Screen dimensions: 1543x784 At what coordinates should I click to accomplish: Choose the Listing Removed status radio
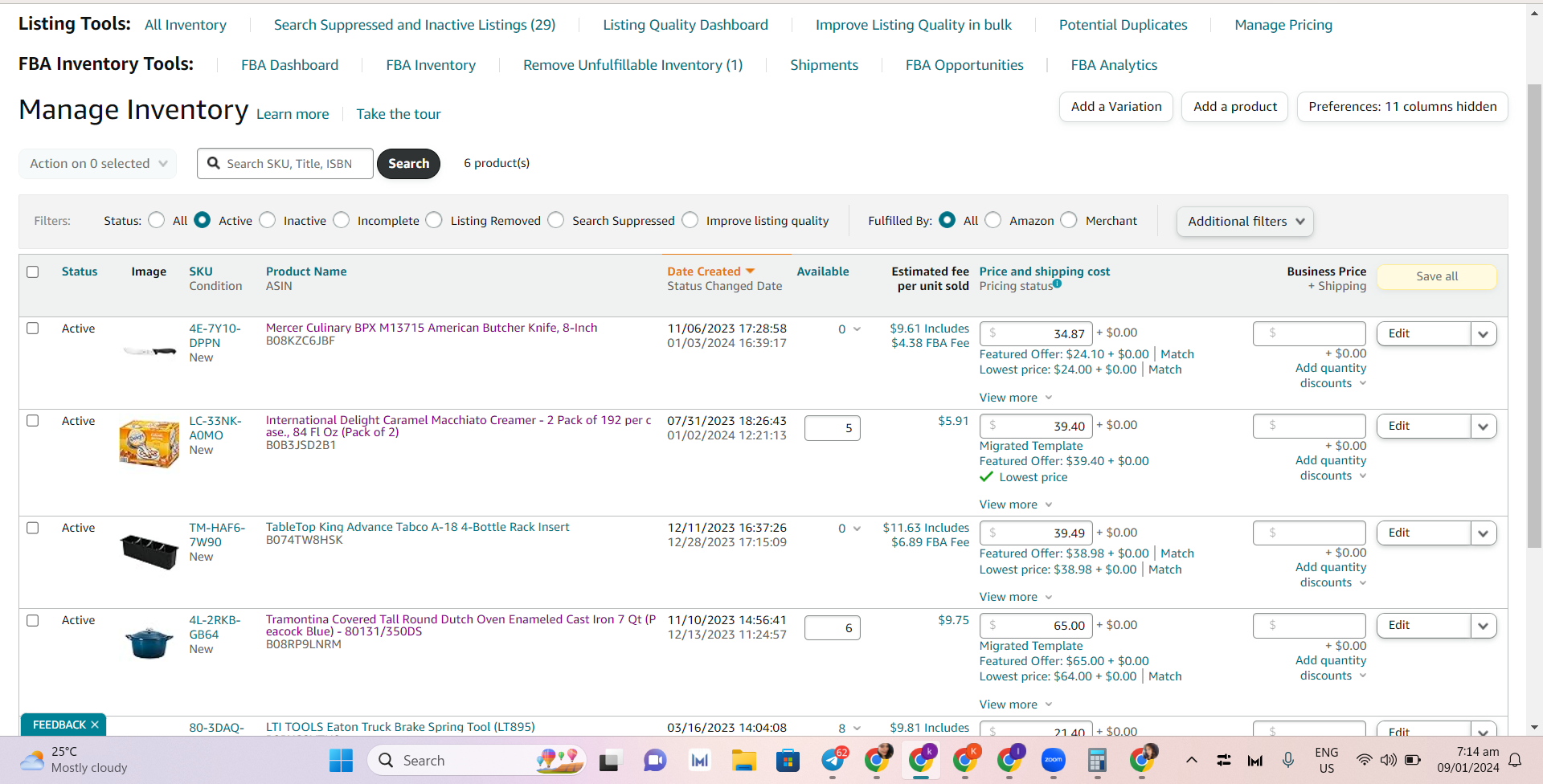click(x=434, y=220)
